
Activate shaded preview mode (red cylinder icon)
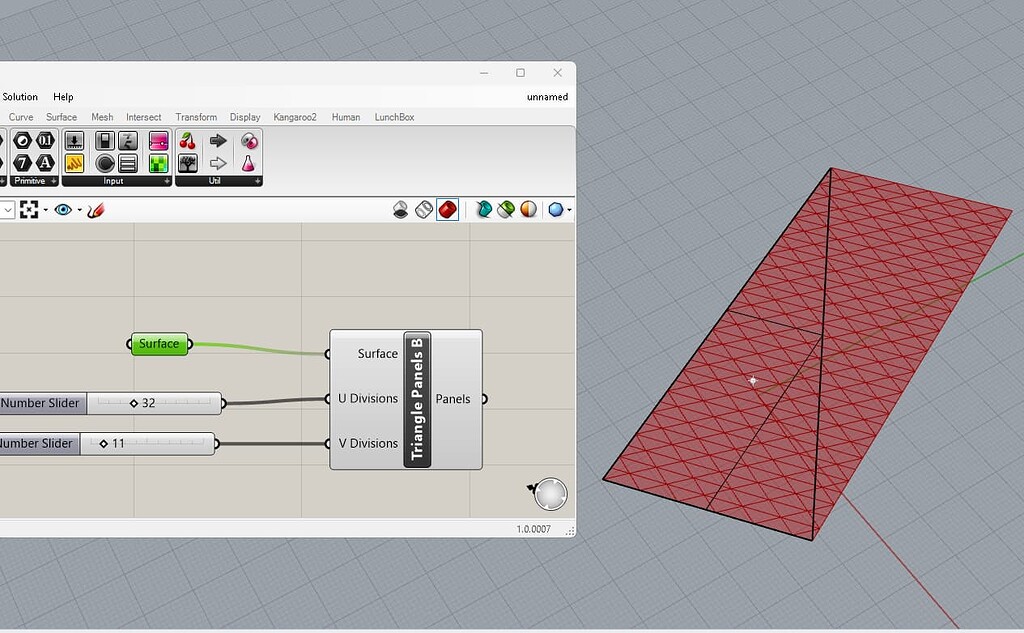447,209
